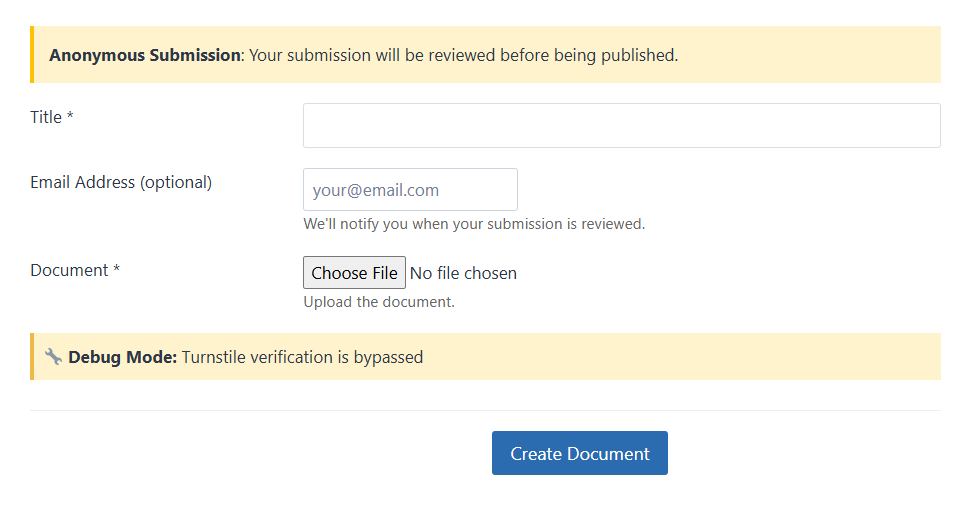Click the required asterisk beside Title

click(70, 116)
